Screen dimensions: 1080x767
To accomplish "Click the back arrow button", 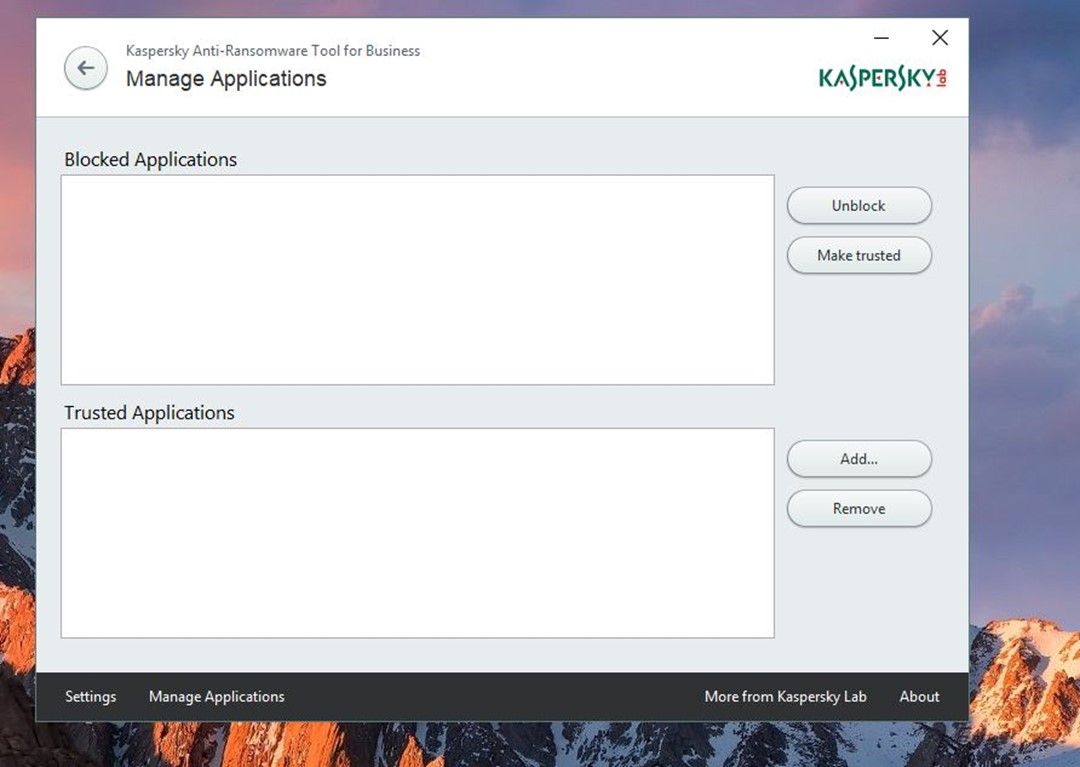I will (x=86, y=68).
